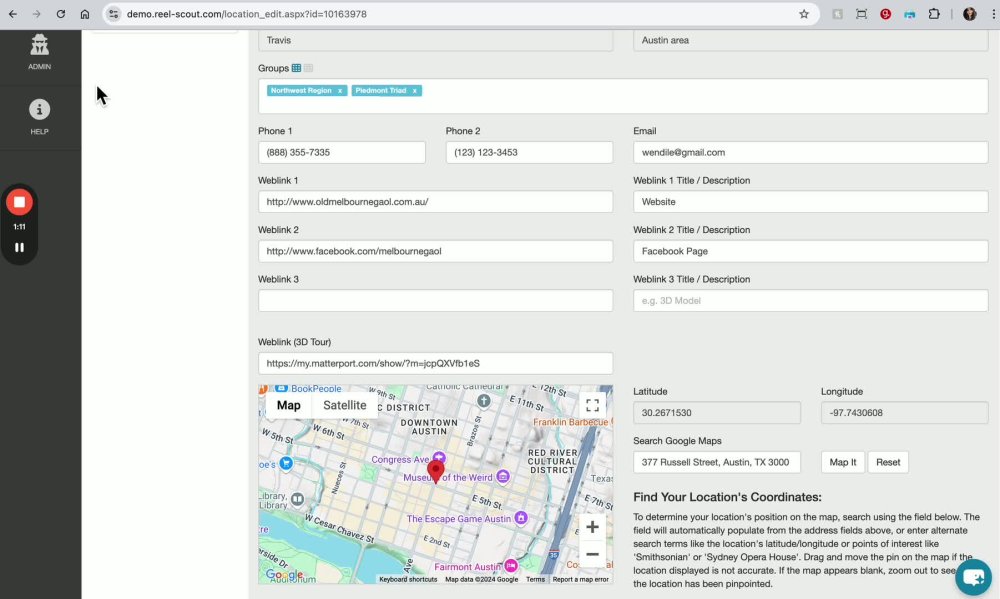Open the chat support widget

click(972, 577)
